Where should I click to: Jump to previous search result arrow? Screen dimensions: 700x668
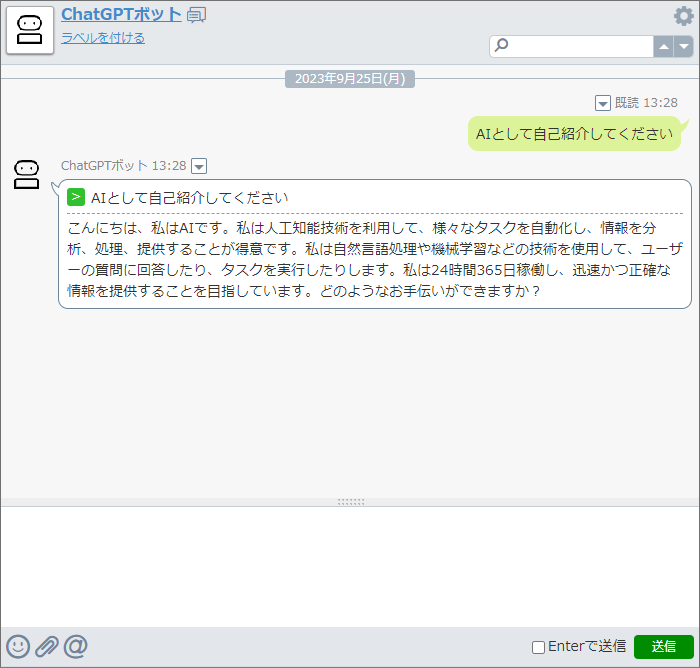[663, 46]
